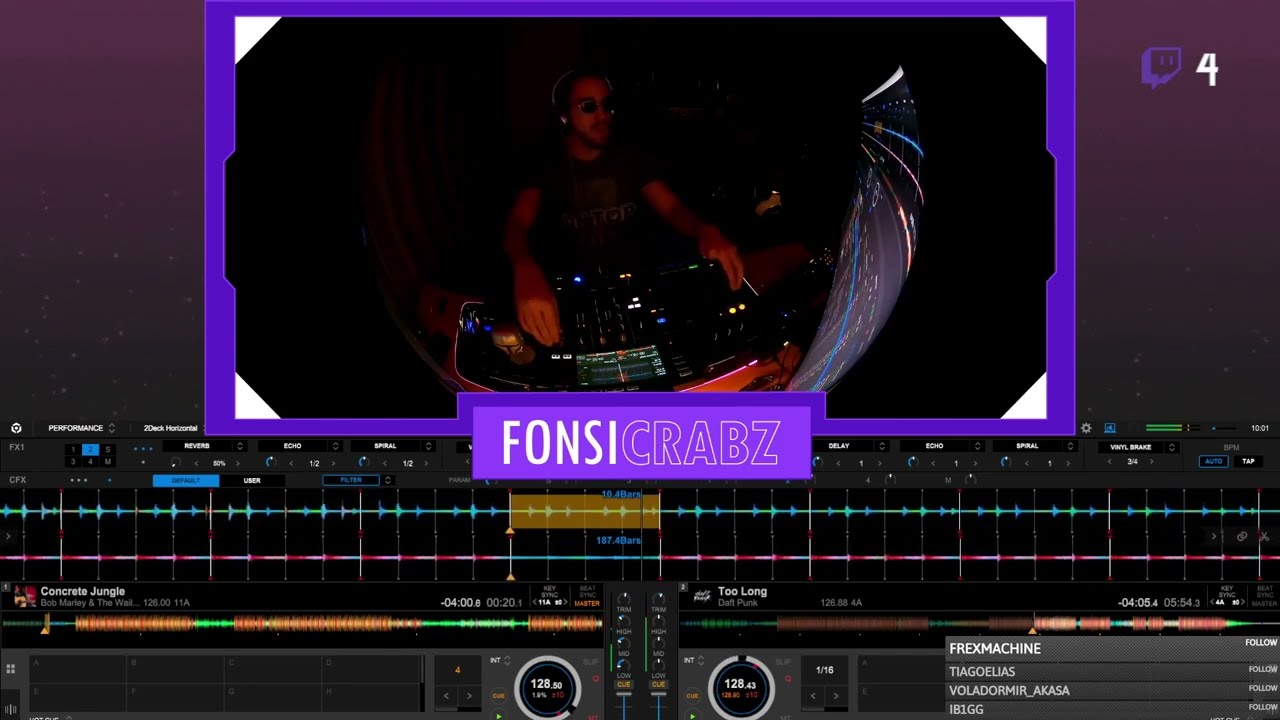Halve the deck 1 loop size
Image resolution: width=1280 pixels, height=720 pixels.
[x=446, y=696]
